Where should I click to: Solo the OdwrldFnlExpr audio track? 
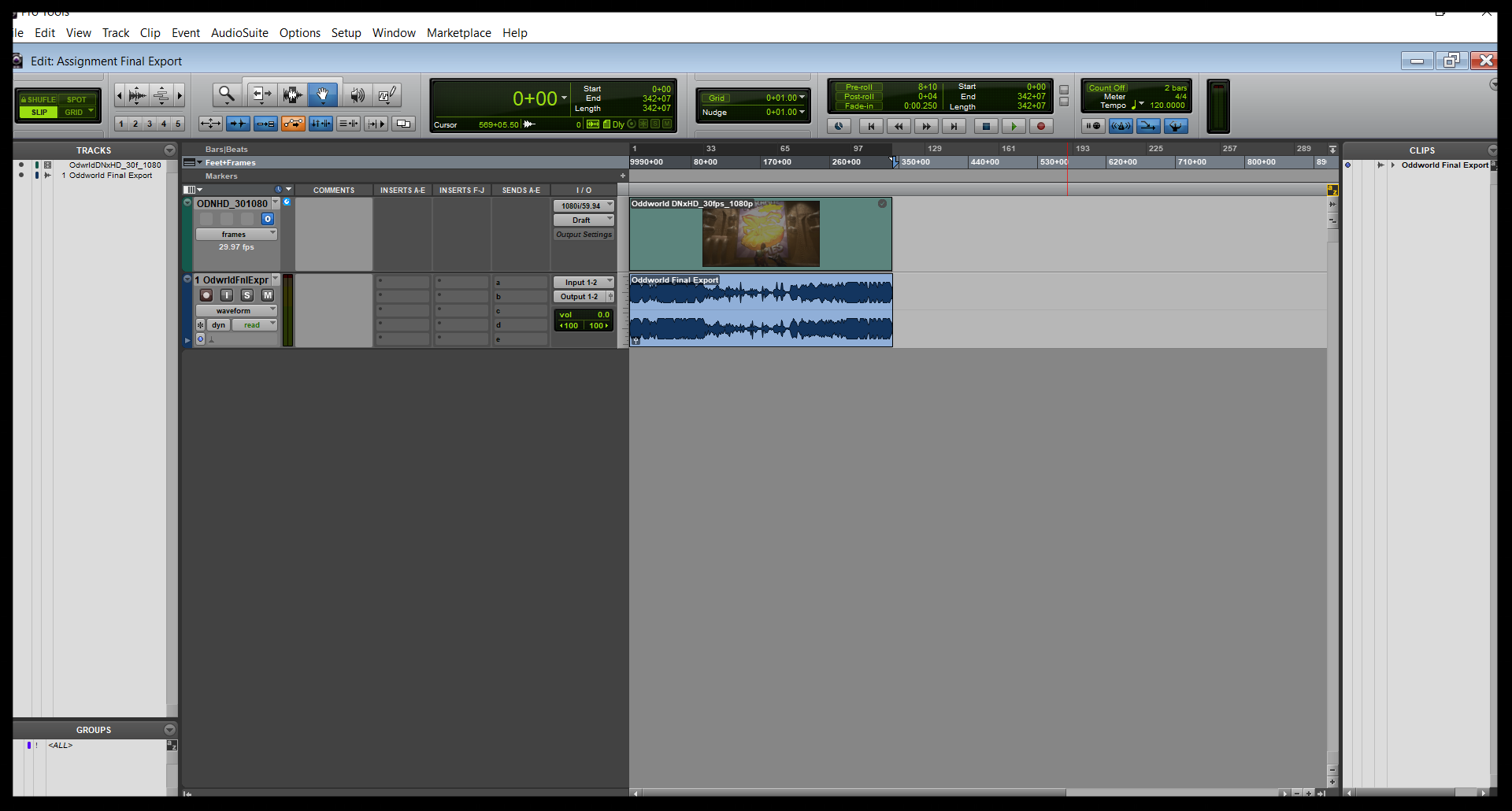tap(247, 295)
